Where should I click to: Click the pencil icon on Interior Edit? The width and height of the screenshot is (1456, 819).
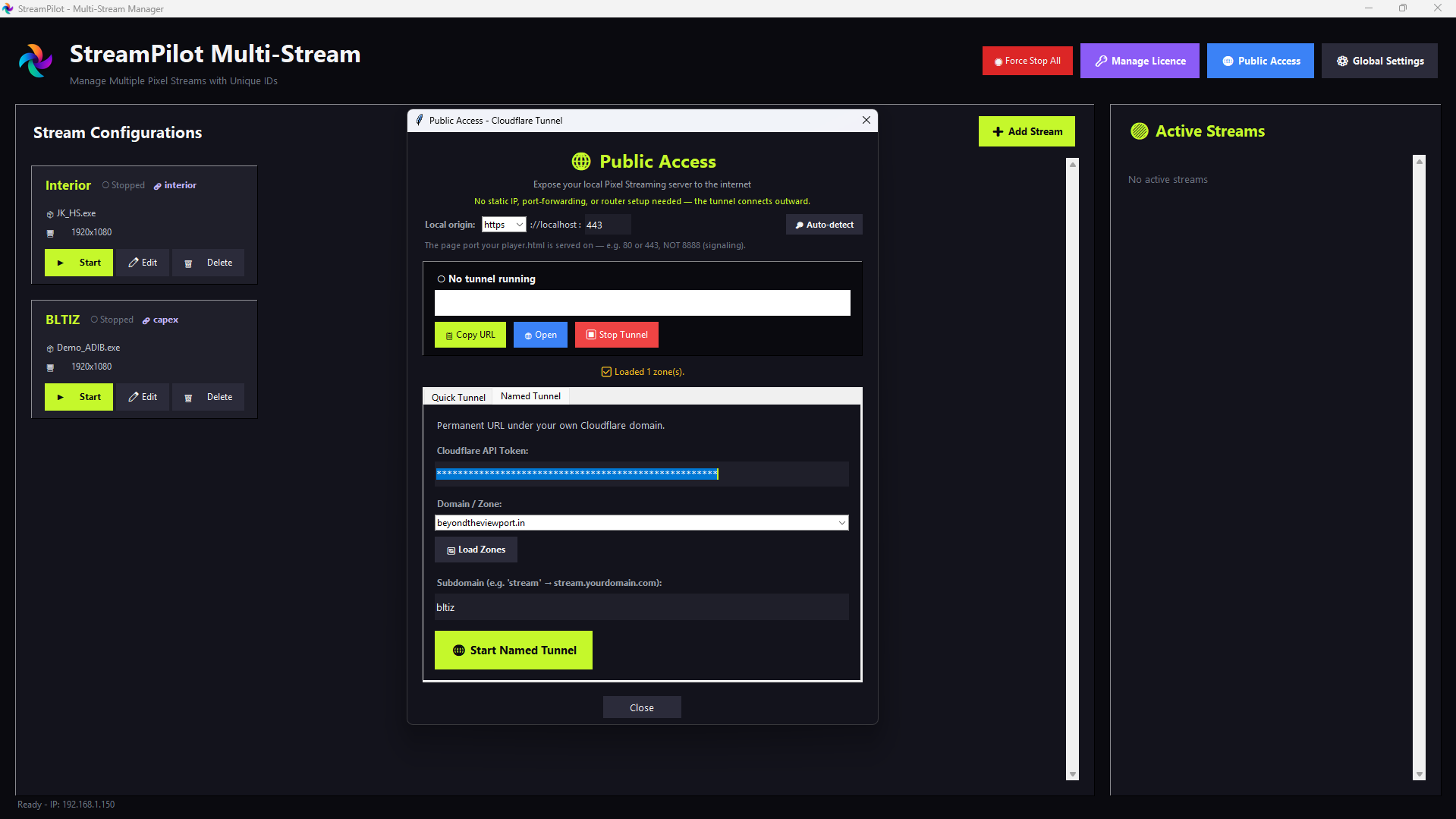[134, 262]
